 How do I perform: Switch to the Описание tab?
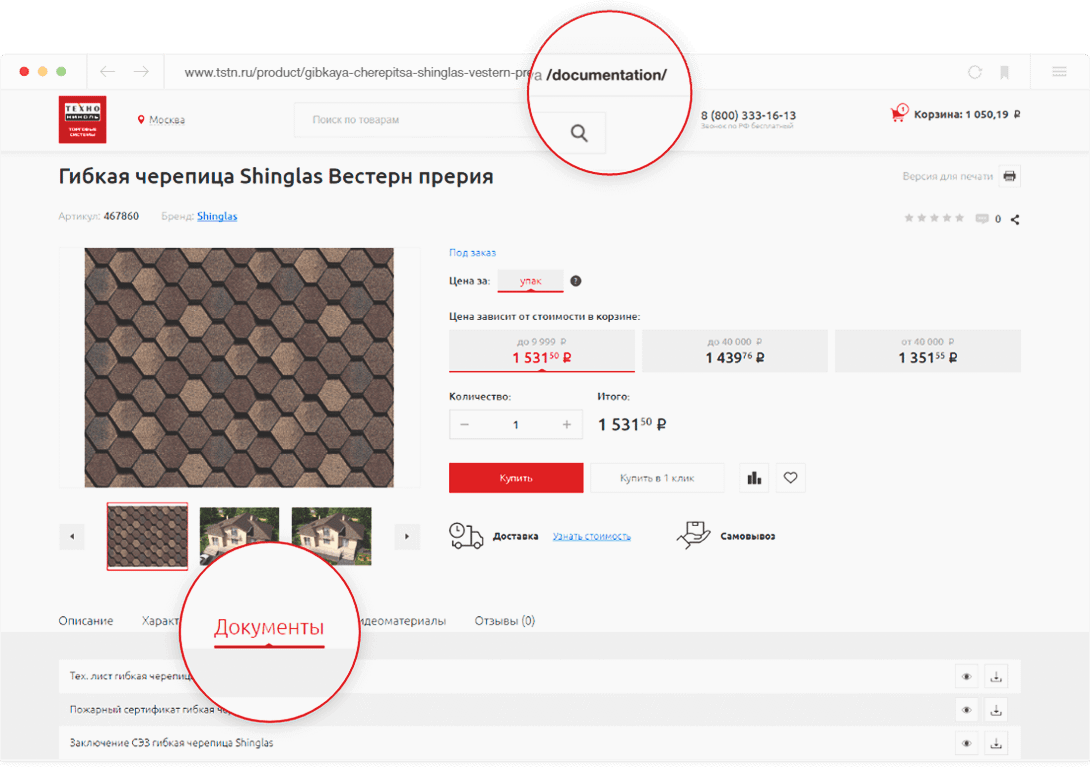point(86,620)
